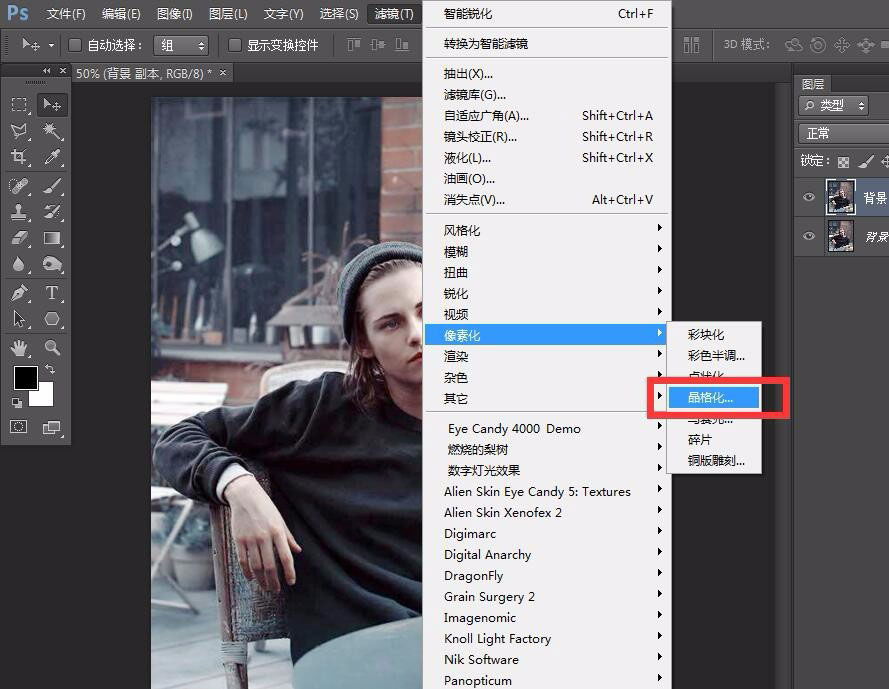Image resolution: width=889 pixels, height=689 pixels.
Task: Open the 组 selection dropdown
Action: 180,44
